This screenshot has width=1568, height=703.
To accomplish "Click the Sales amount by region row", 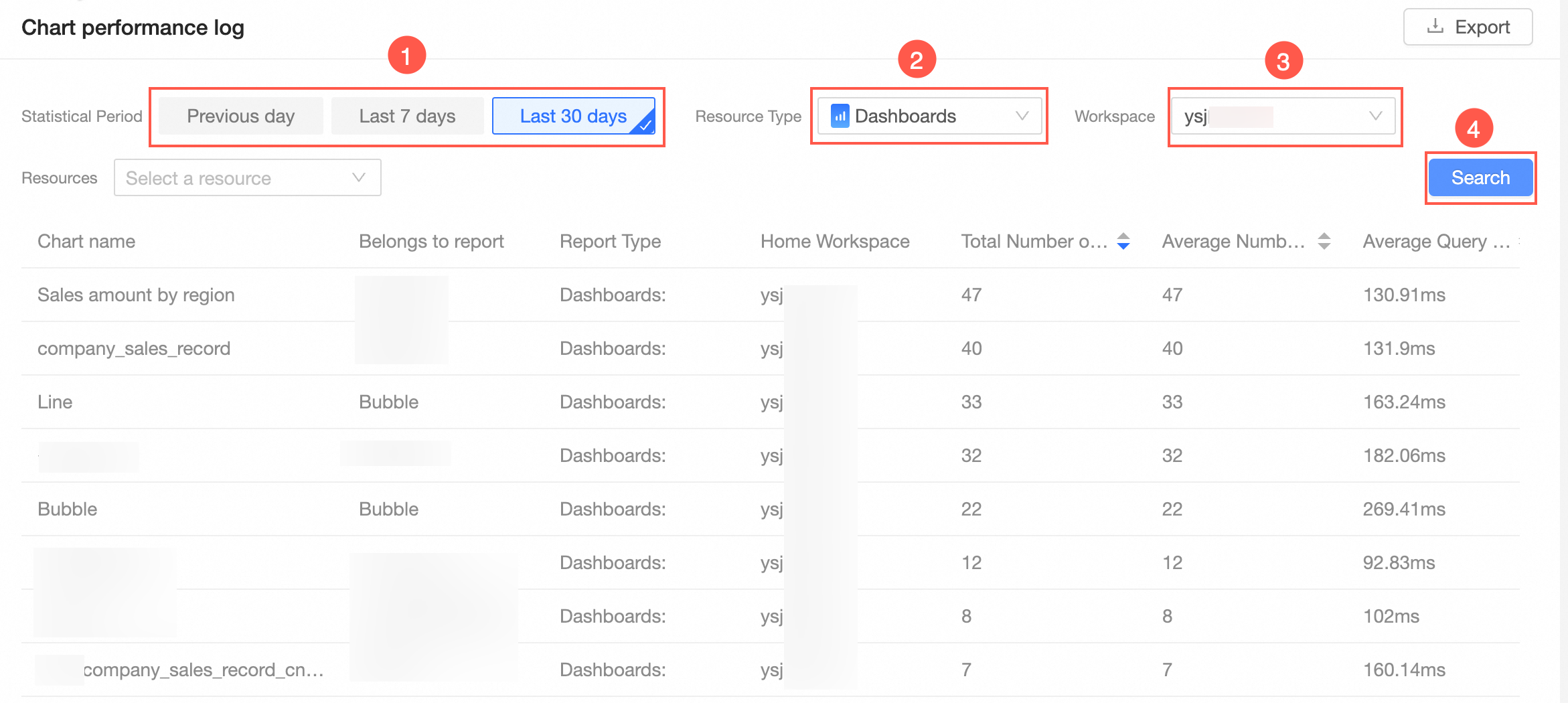I will click(x=770, y=295).
